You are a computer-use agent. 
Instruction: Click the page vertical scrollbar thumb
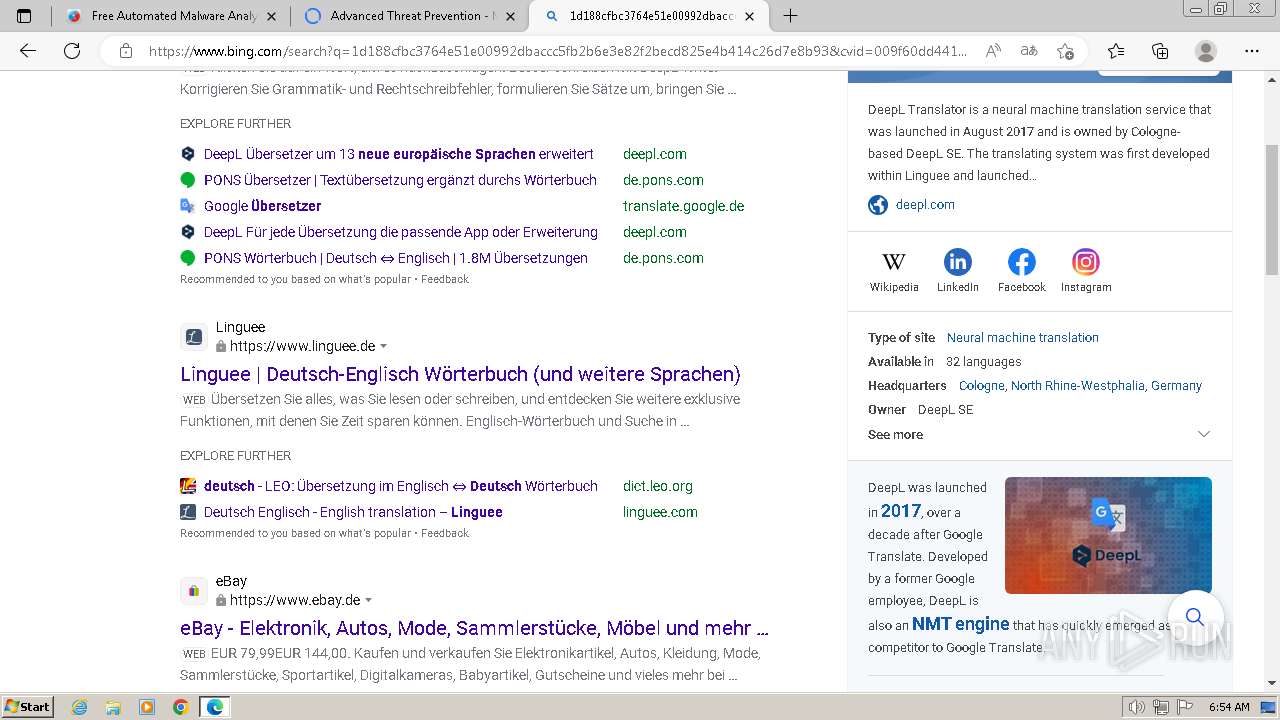pos(1272,210)
